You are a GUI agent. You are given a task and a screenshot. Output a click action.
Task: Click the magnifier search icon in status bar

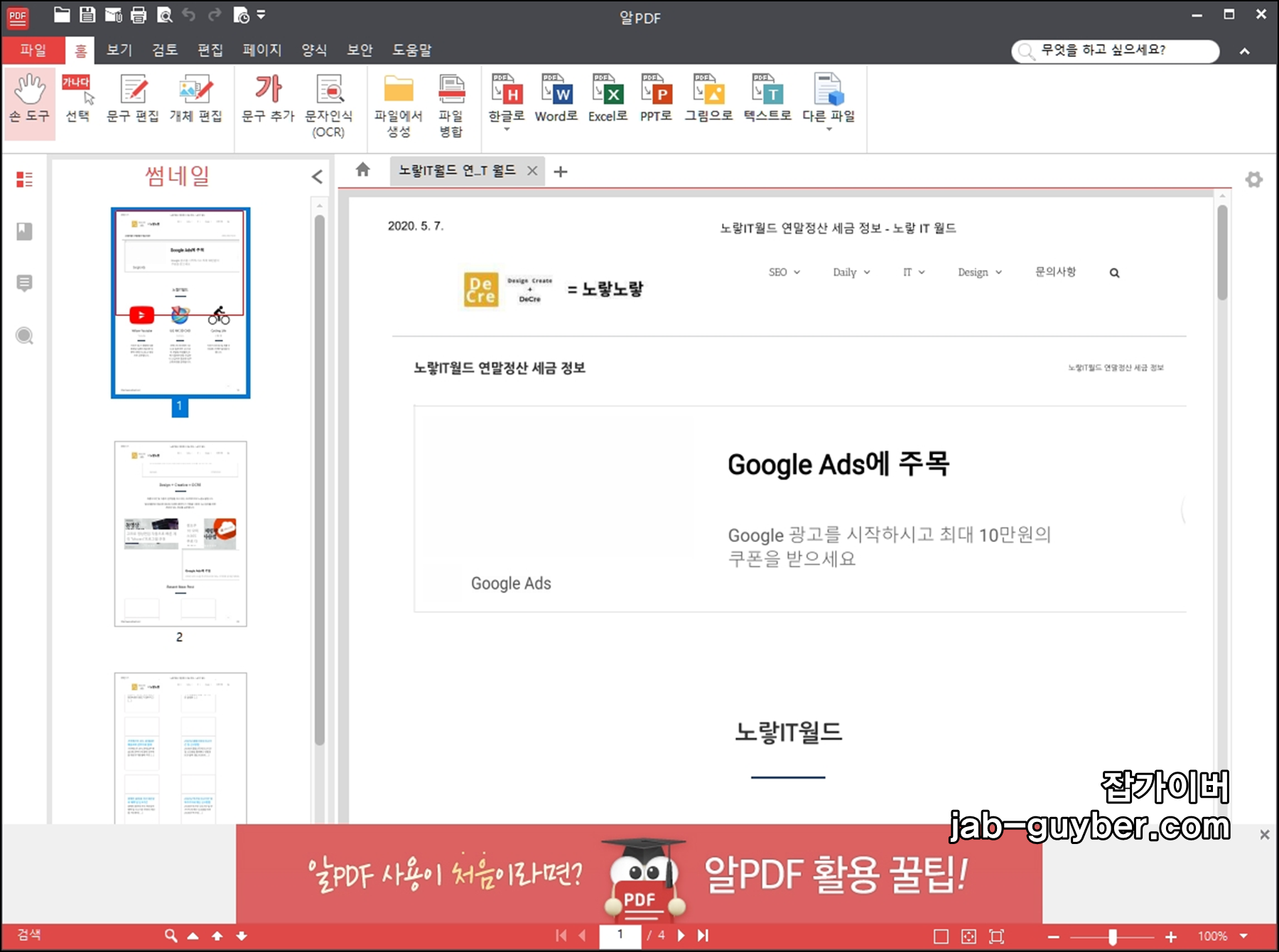pos(171,936)
